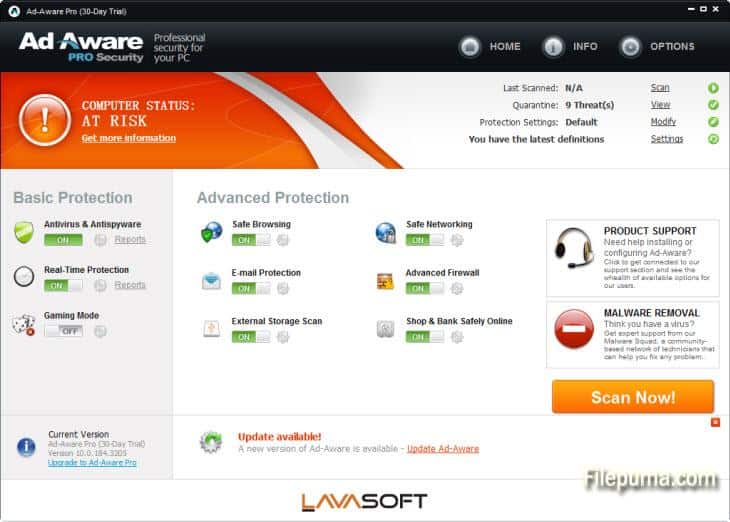Toggle Advanced Firewall switch
The width and height of the screenshot is (730, 522).
tap(425, 288)
